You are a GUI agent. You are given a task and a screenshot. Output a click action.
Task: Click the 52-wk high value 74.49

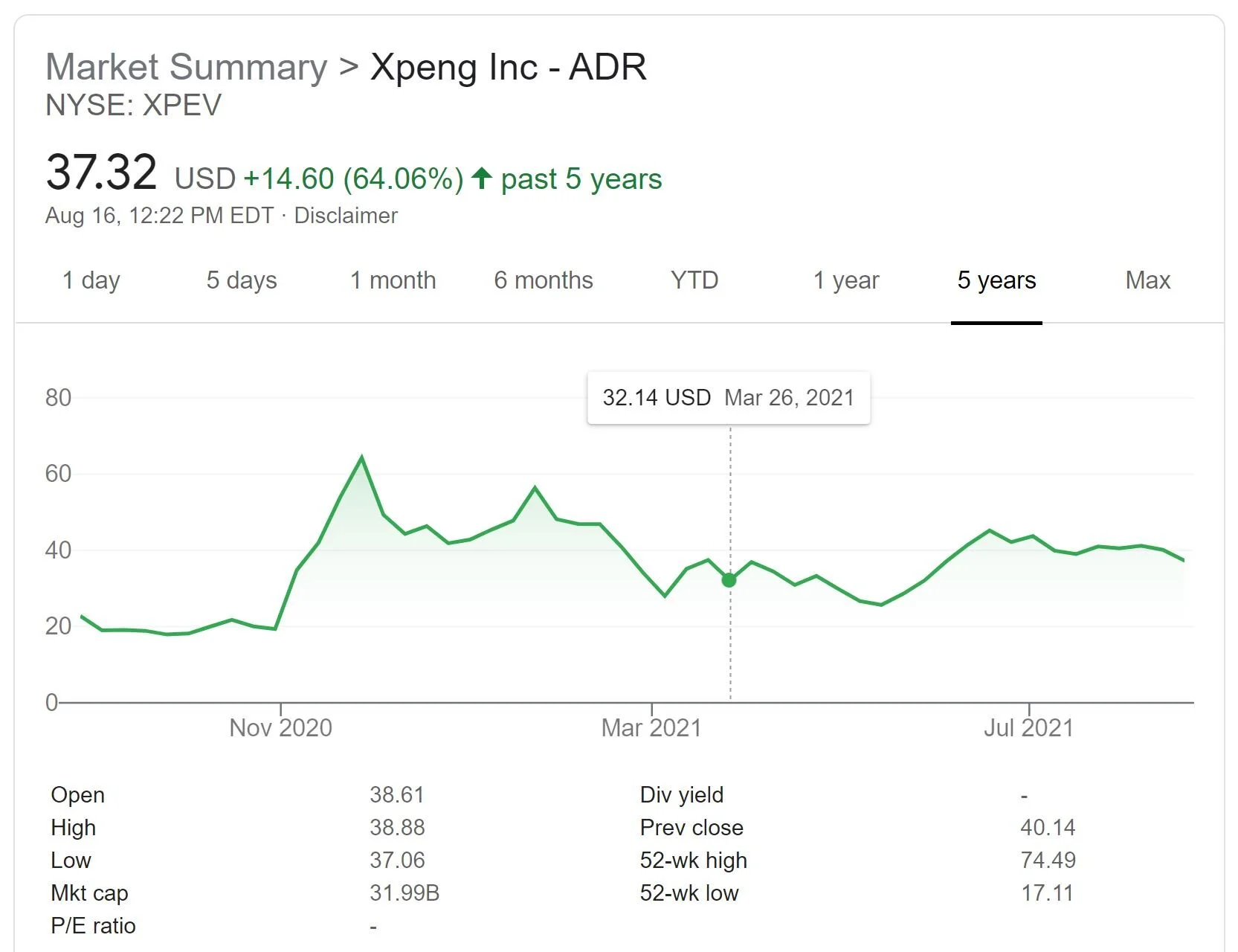point(1048,861)
